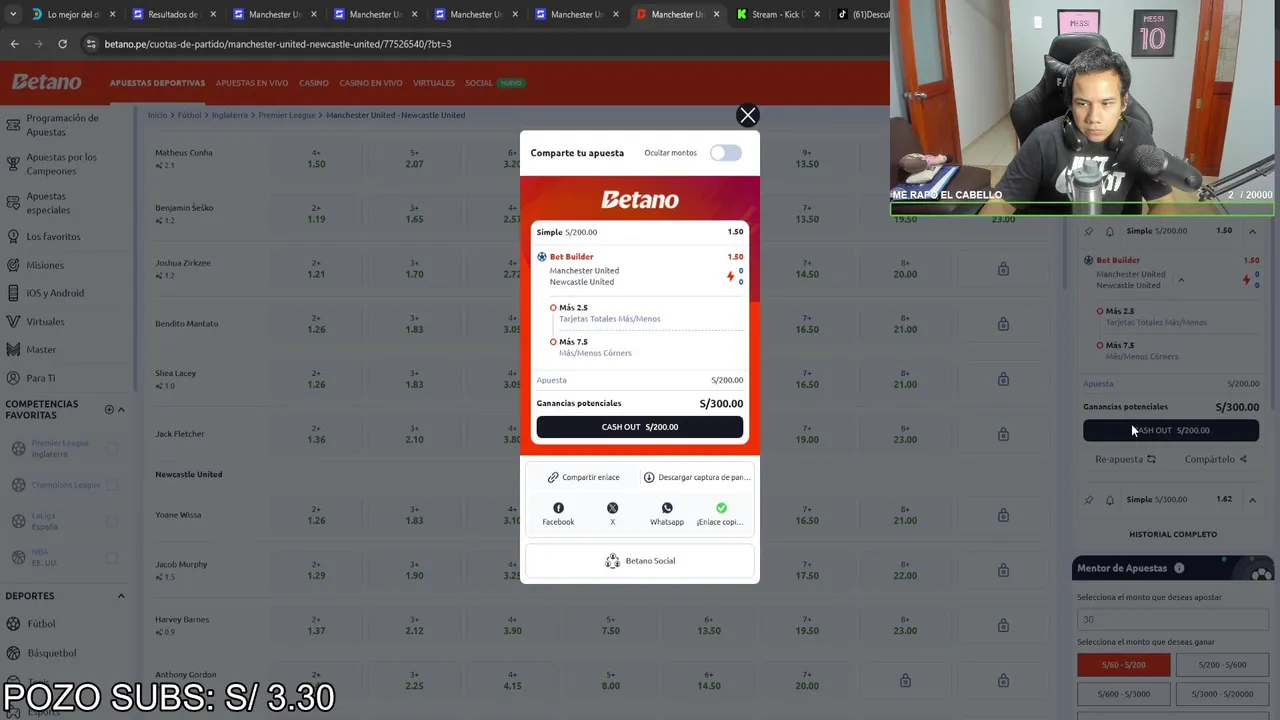
Task: Expand the Simple S/300.00 bet
Action: pos(1252,499)
